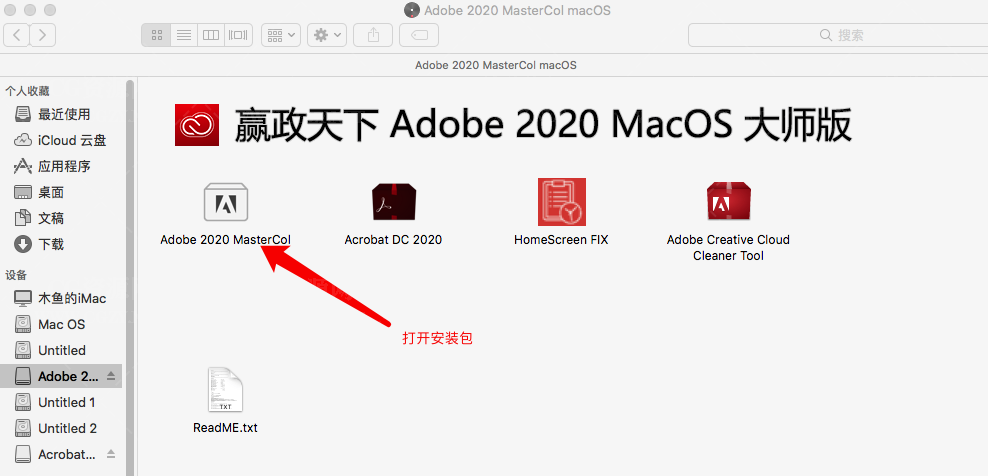988x476 pixels.
Task: Switch to column view mode
Action: point(210,35)
